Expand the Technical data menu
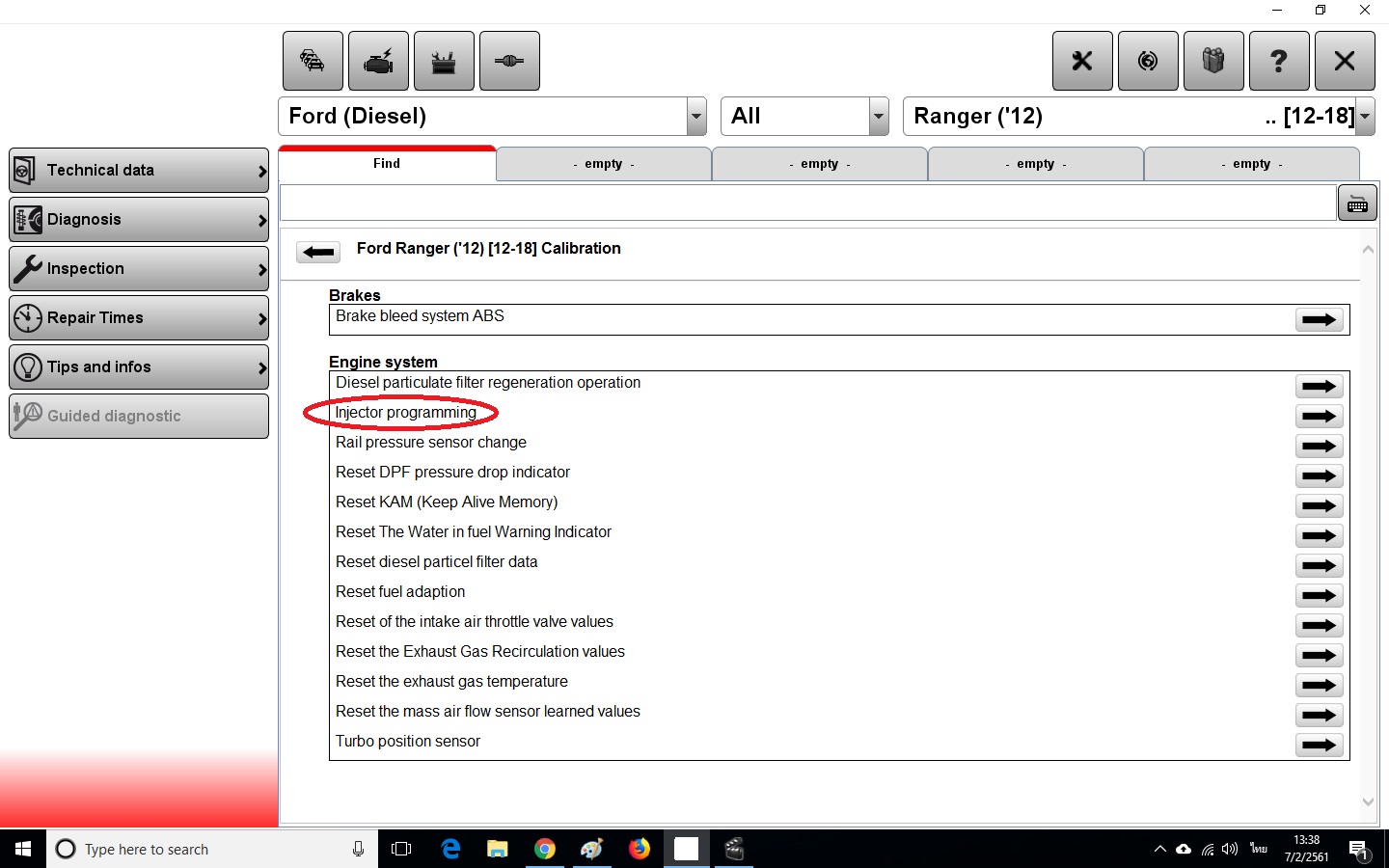The height and width of the screenshot is (868, 1389). pyautogui.click(x=139, y=171)
